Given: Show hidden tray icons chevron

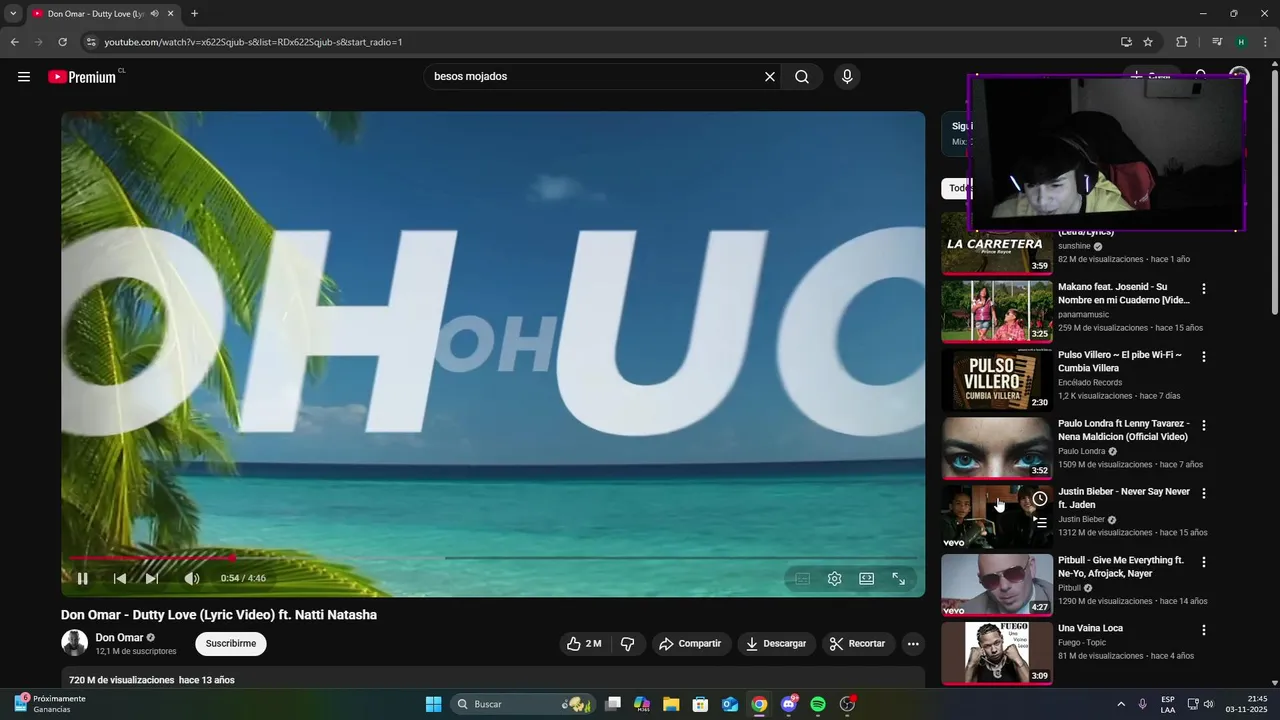Looking at the screenshot, I should coord(1120,704).
